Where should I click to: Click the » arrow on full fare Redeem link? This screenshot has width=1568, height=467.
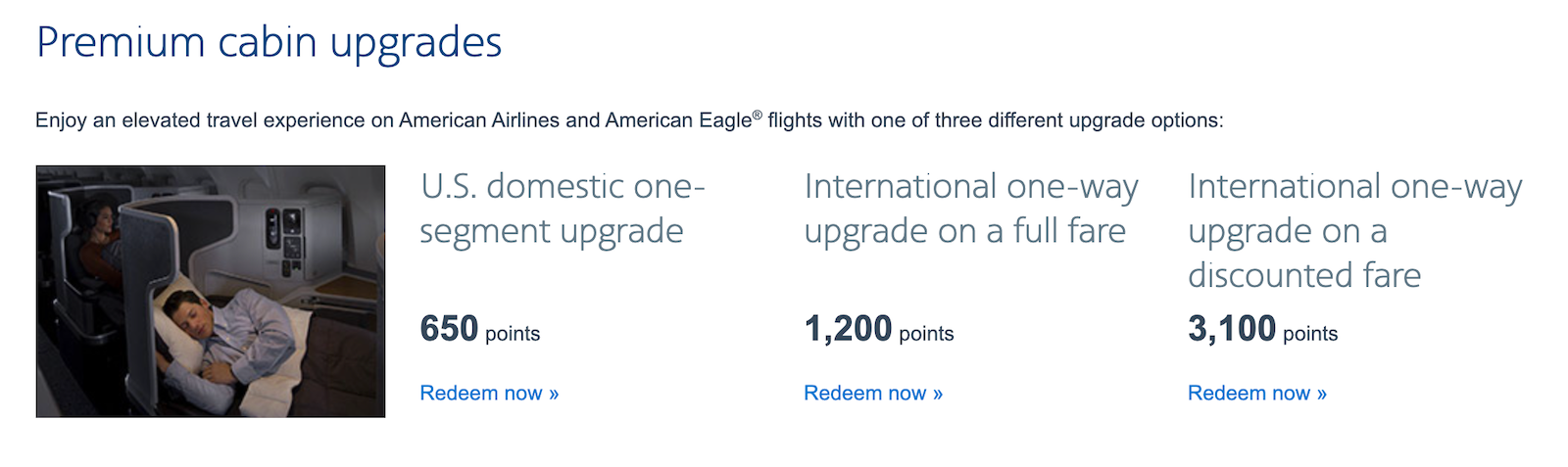point(938,394)
